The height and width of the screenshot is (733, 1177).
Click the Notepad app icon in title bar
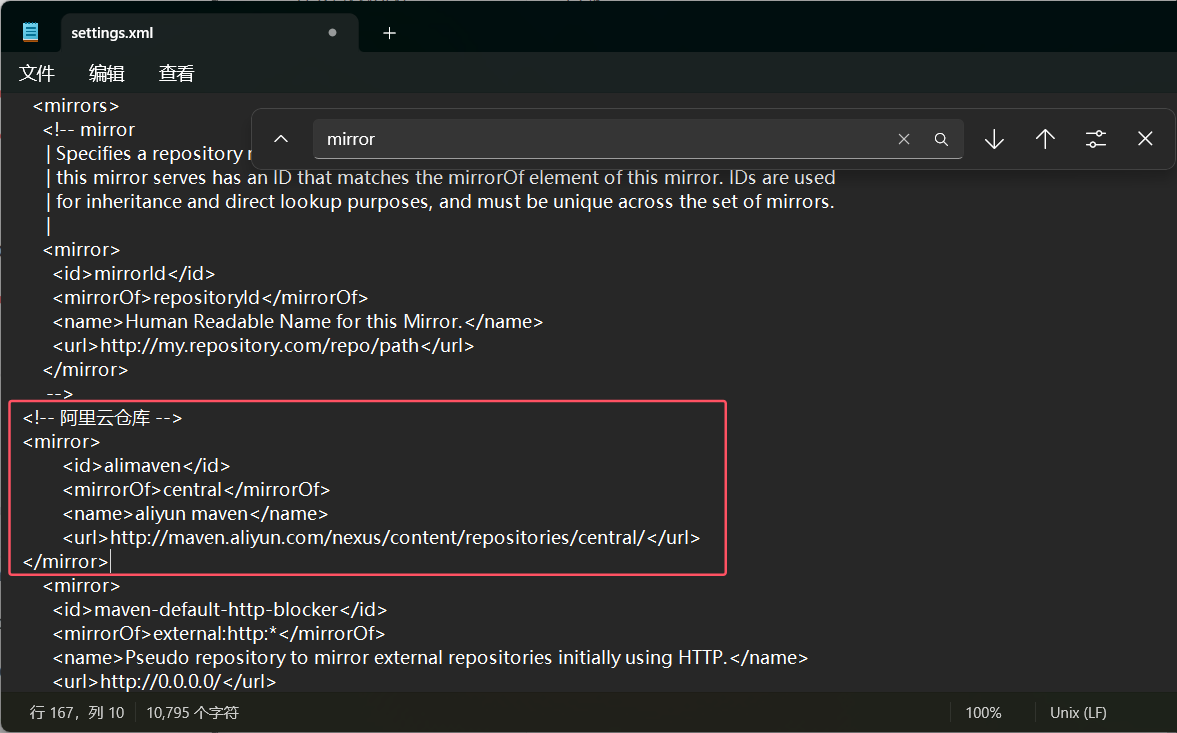tap(31, 32)
